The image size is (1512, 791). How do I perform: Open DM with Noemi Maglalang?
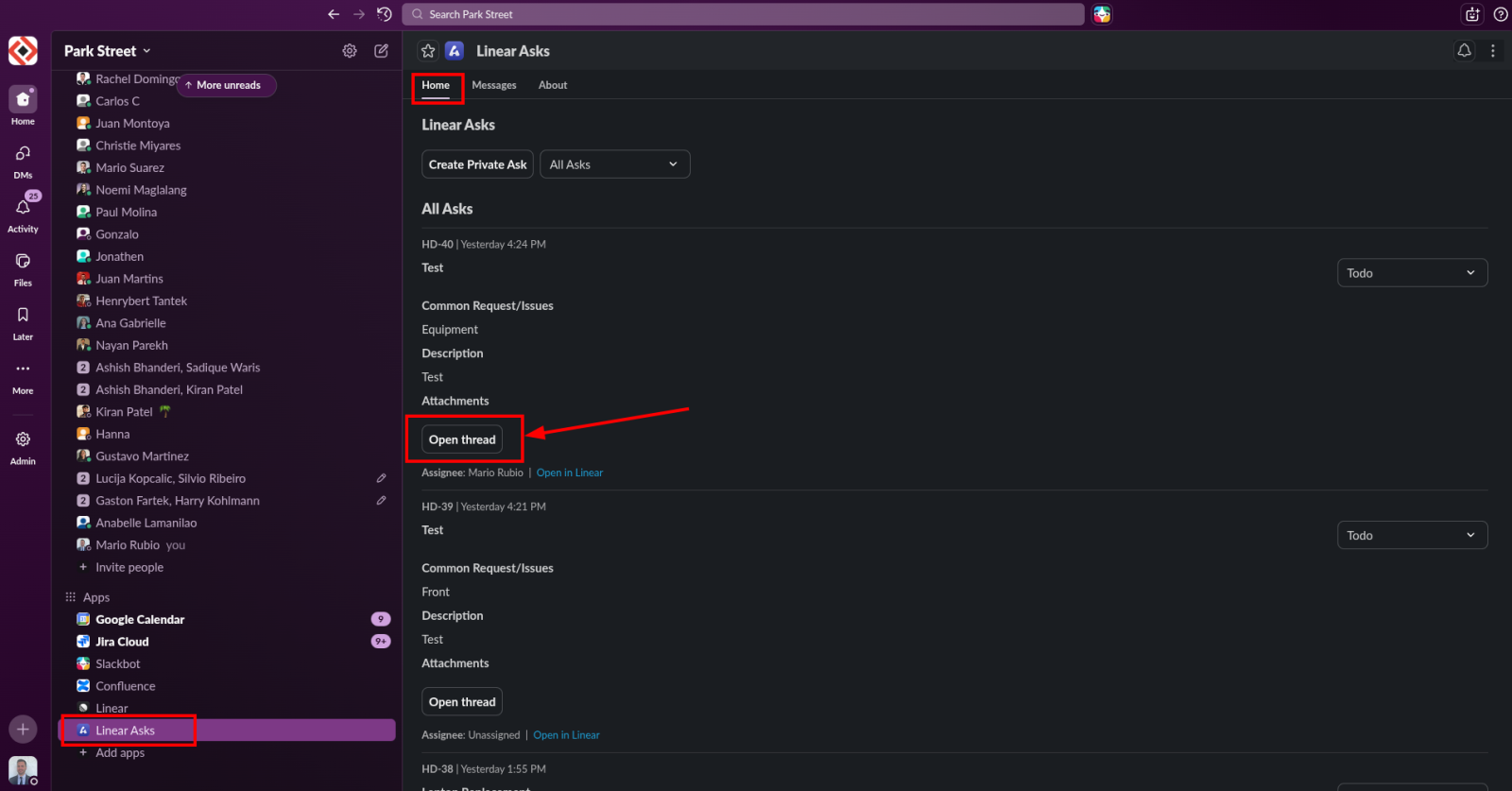click(x=227, y=190)
